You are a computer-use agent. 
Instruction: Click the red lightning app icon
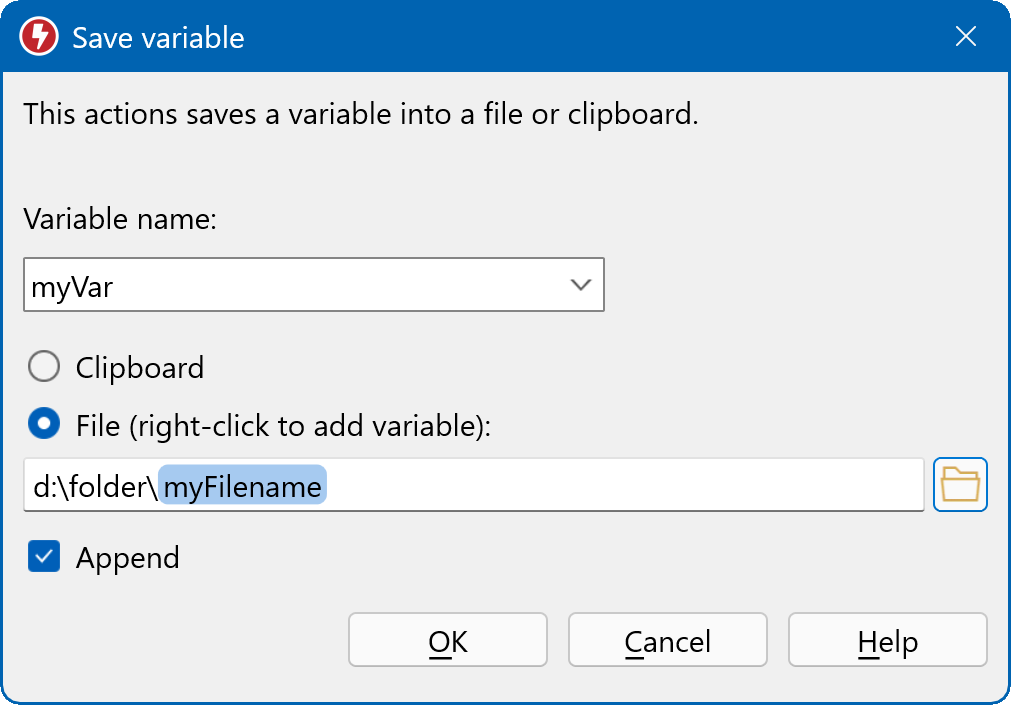[39, 37]
